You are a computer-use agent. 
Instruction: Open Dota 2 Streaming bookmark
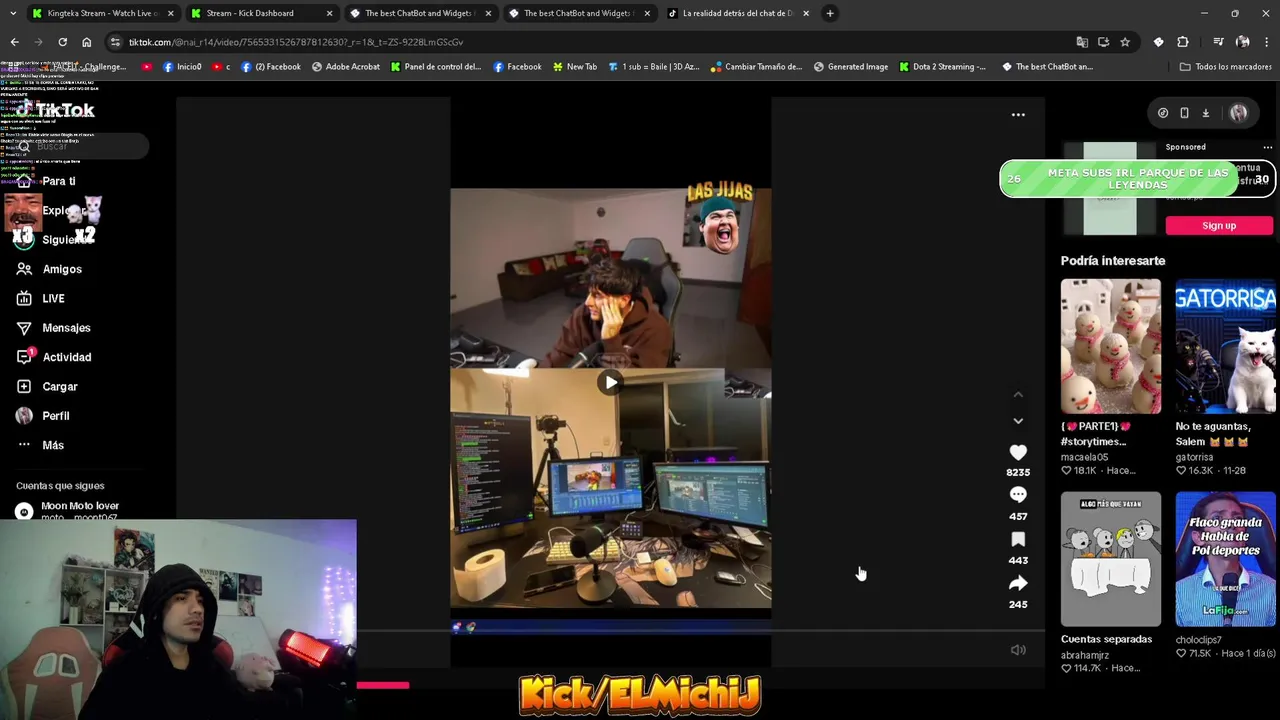942,67
